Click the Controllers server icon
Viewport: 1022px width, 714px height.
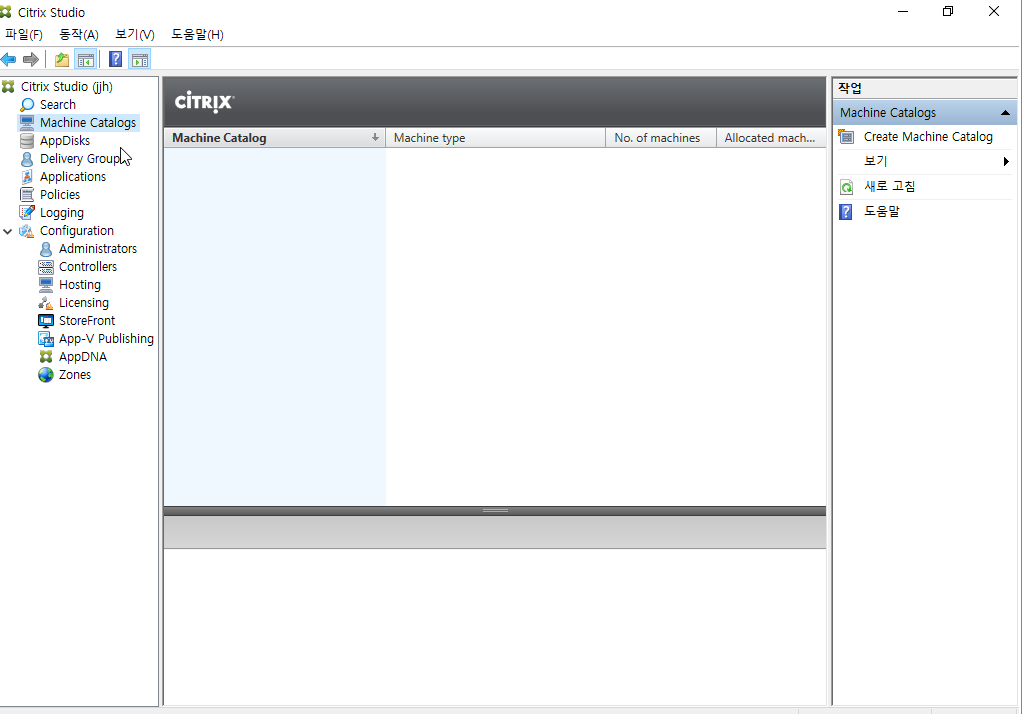46,267
